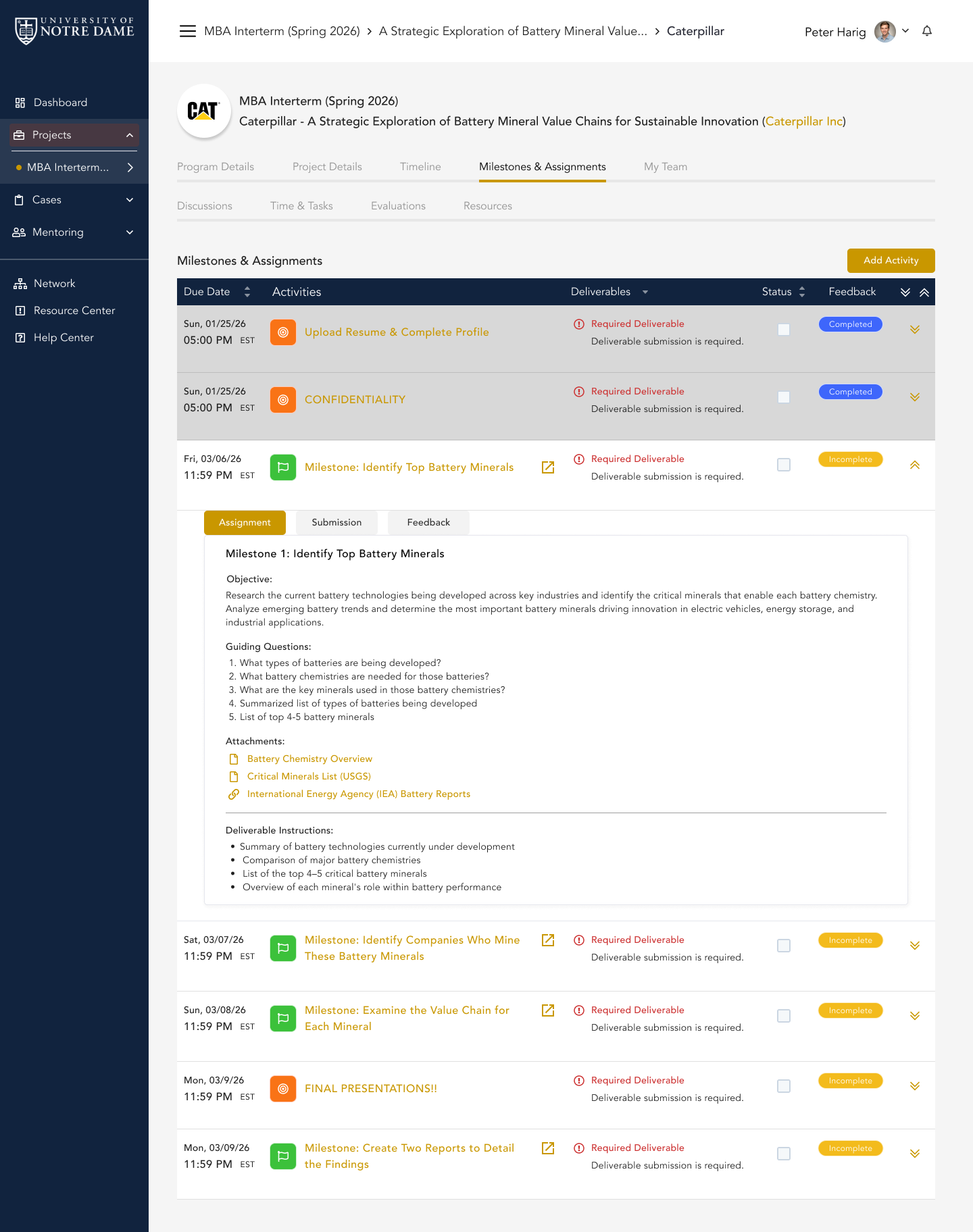
Task: Click the Cases clipboard icon
Action: [x=19, y=200]
